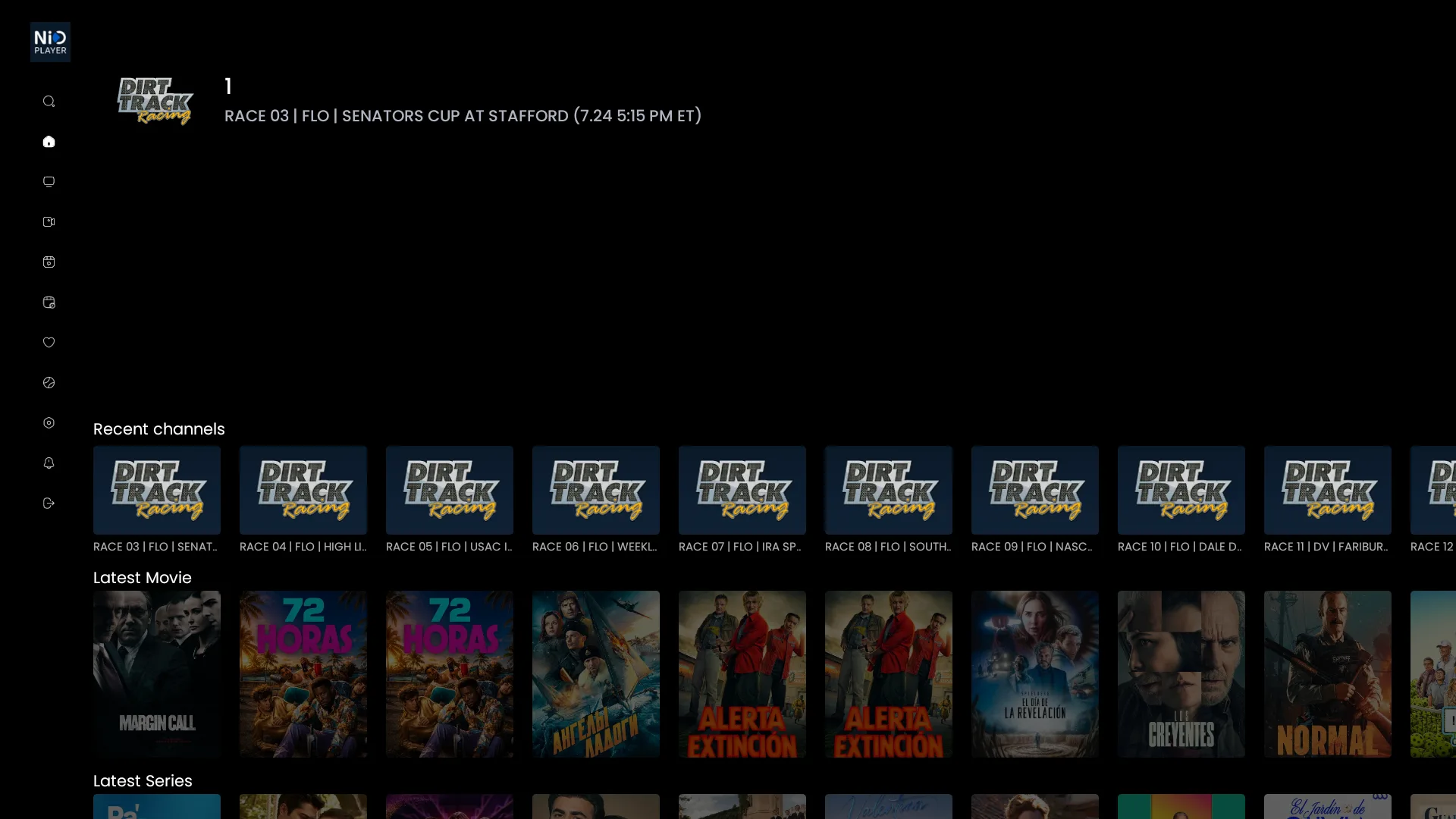Click the Nio Player logo
The width and height of the screenshot is (1456, 819).
pos(50,42)
